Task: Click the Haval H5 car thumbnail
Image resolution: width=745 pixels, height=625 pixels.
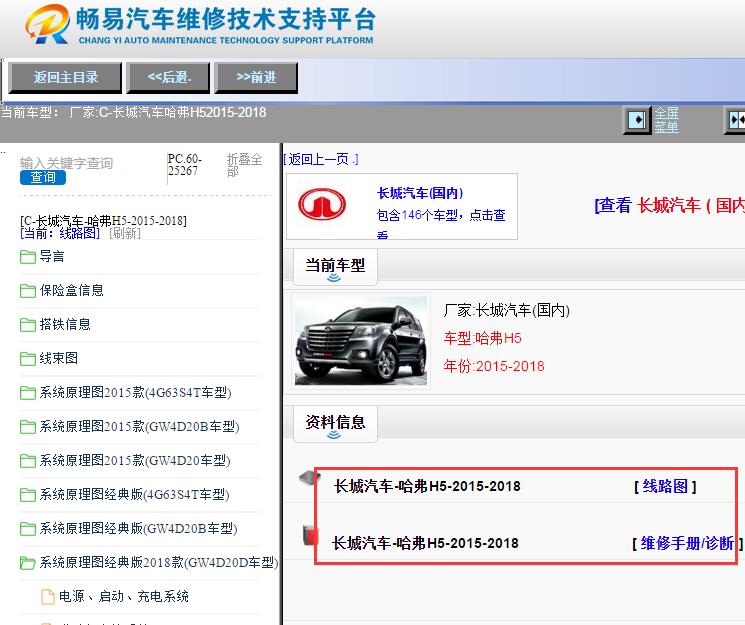Action: tap(361, 341)
